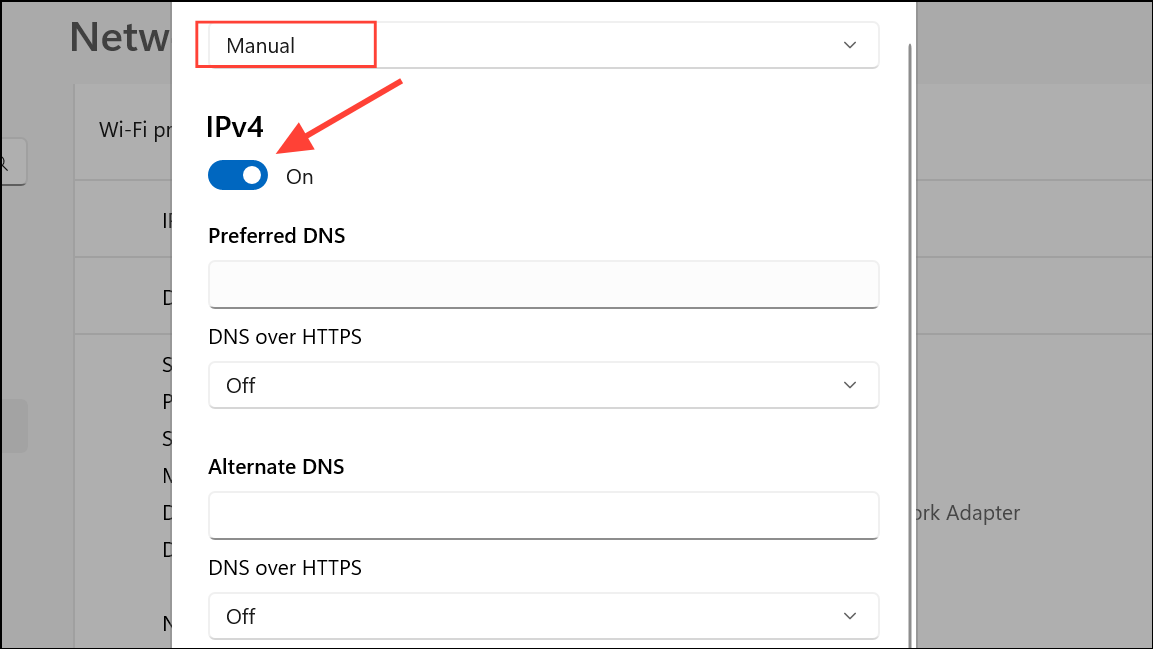Viewport: 1153px width, 649px height.
Task: Click the highlighted sidebar item at far left
Action: [x=14, y=426]
